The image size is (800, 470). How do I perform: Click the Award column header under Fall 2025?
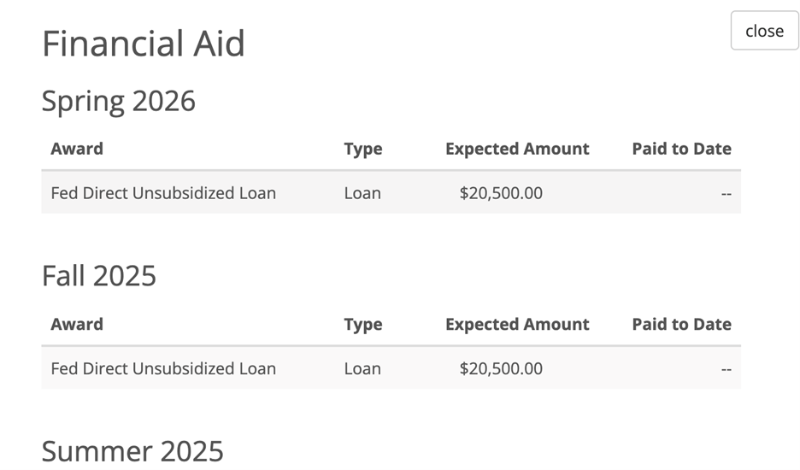(77, 324)
